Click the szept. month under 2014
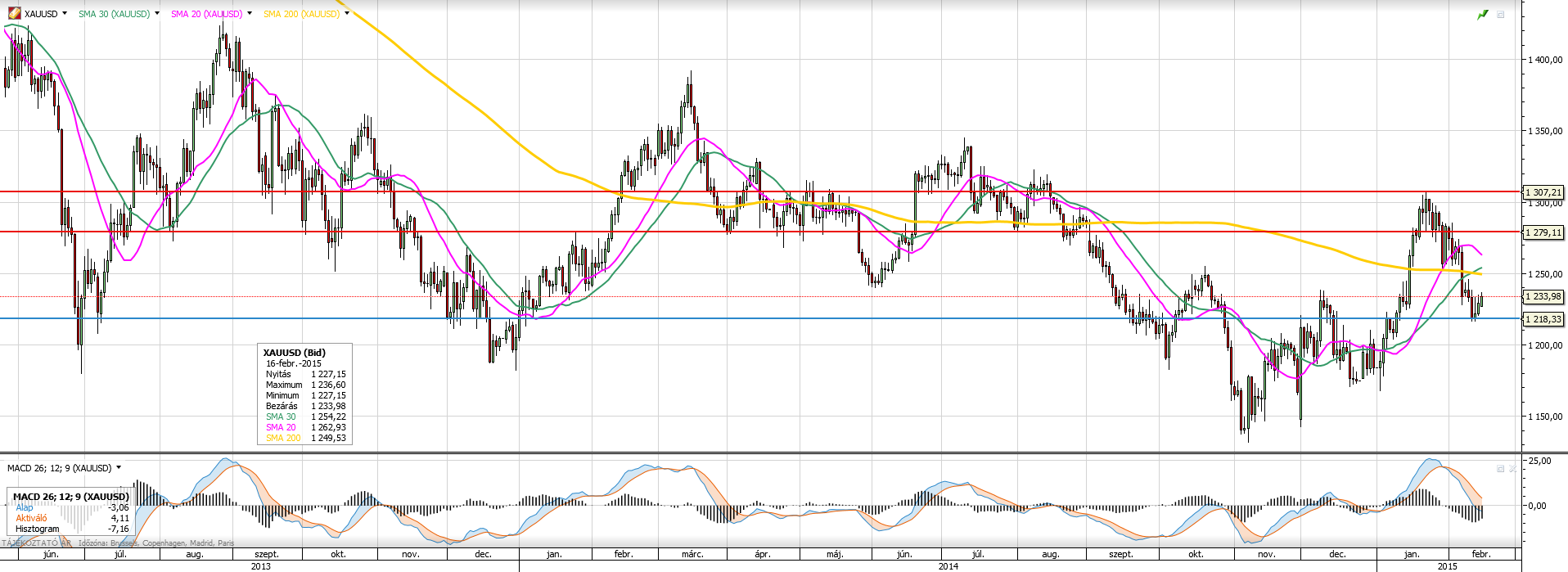The width and height of the screenshot is (1568, 572). 1121,554
